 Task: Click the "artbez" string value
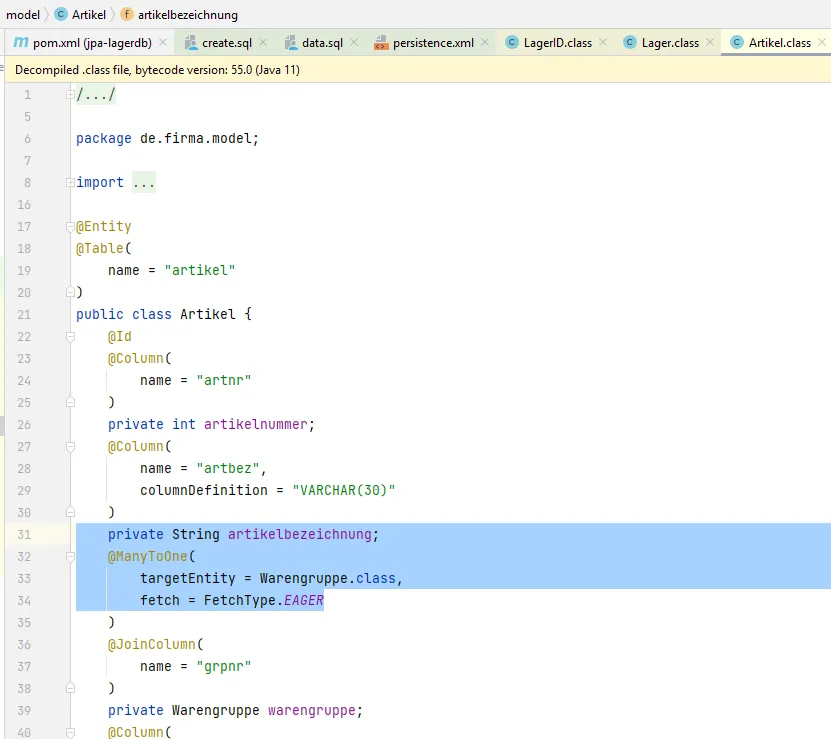tap(227, 469)
